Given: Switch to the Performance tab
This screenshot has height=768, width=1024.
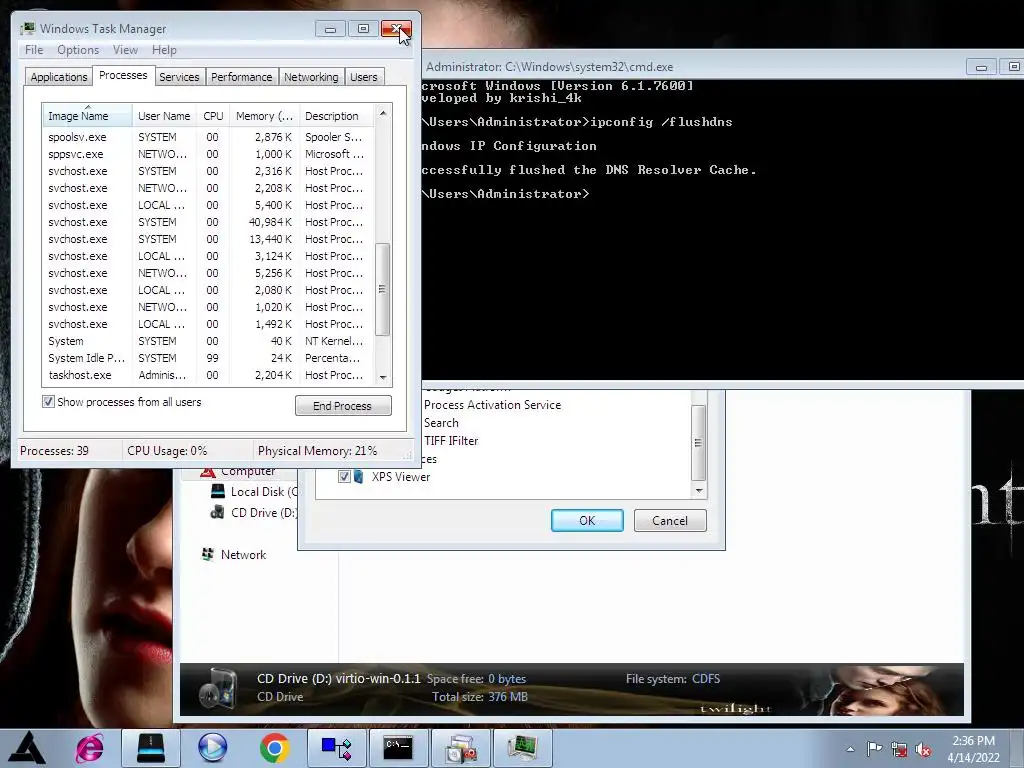Looking at the screenshot, I should (x=241, y=77).
